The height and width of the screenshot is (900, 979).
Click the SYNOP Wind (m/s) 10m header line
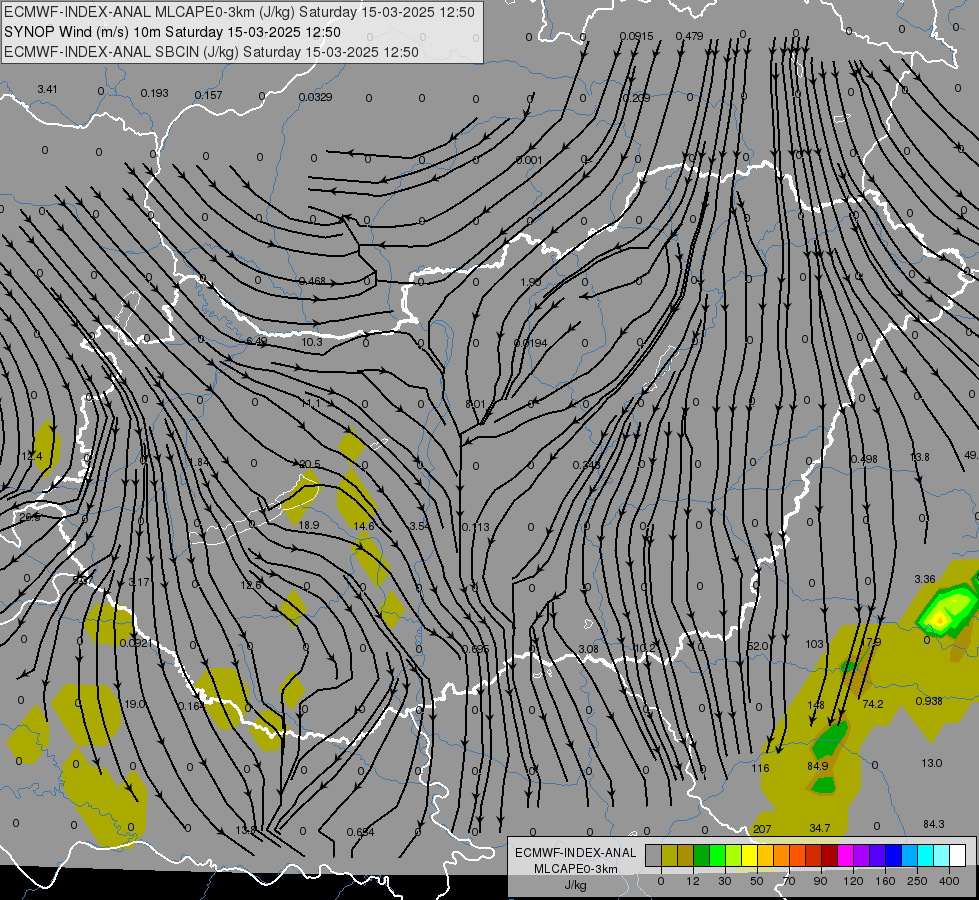pyautogui.click(x=172, y=32)
